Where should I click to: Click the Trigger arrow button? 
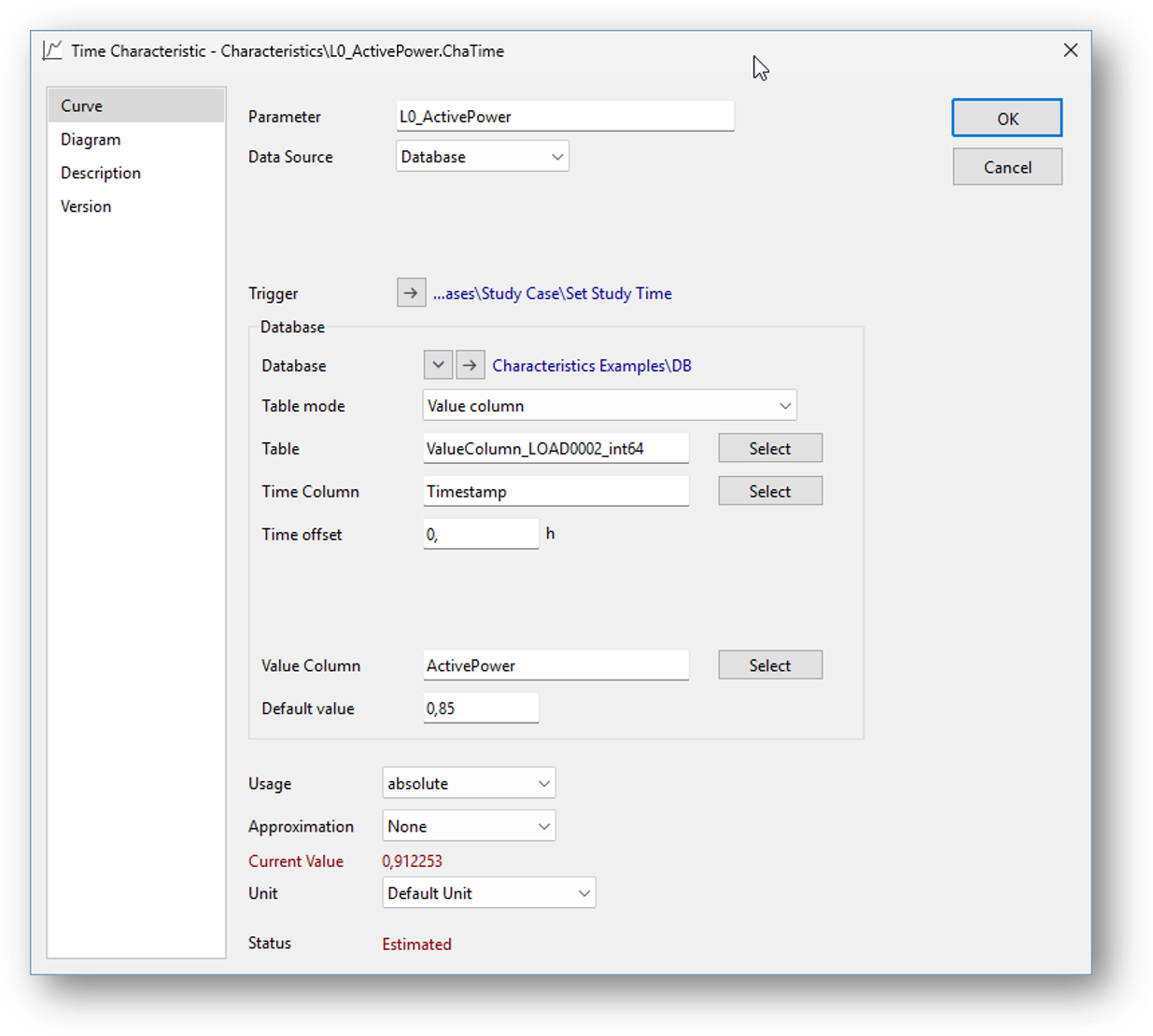click(x=411, y=293)
